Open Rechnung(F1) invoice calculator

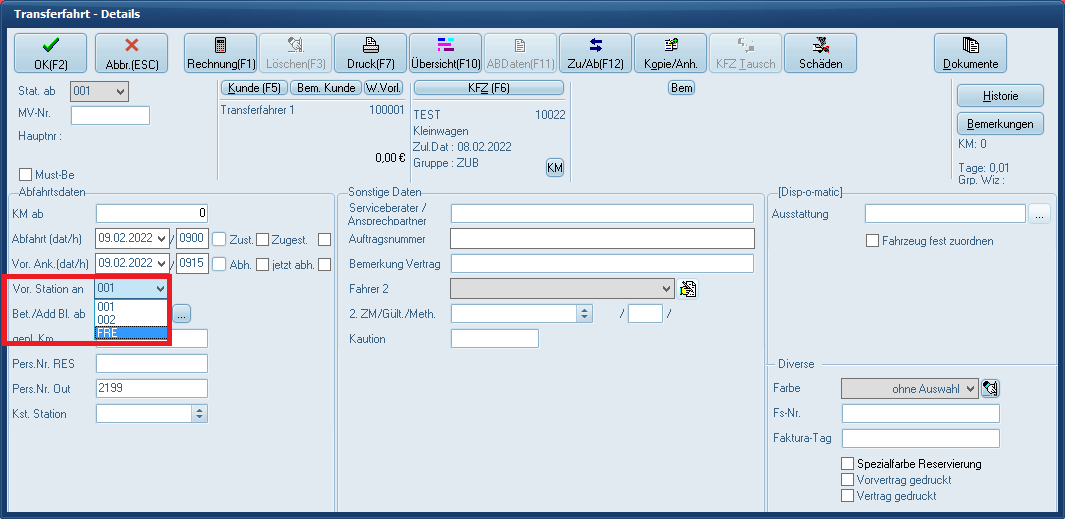[x=221, y=53]
